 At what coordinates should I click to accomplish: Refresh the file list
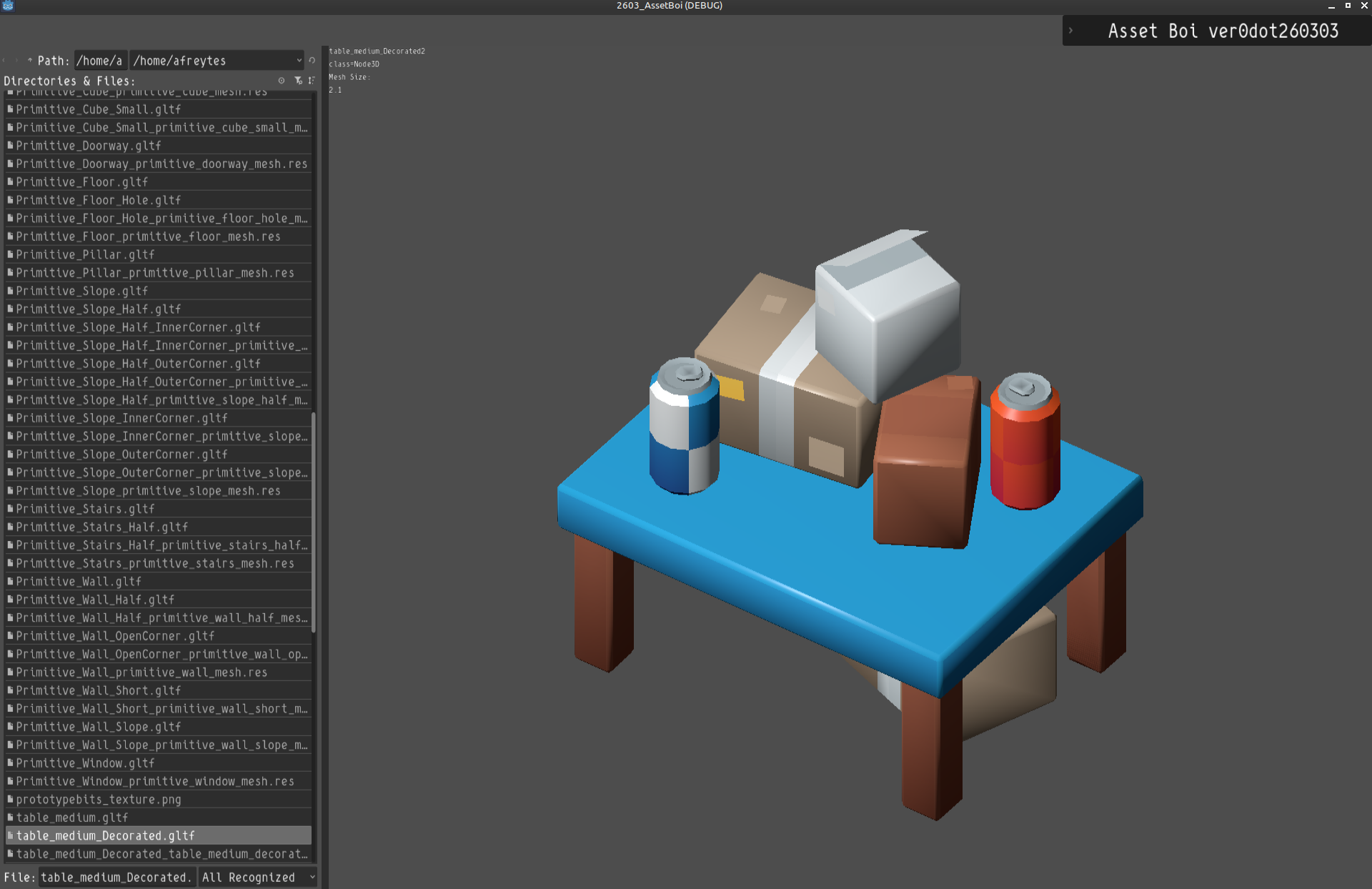coord(312,61)
